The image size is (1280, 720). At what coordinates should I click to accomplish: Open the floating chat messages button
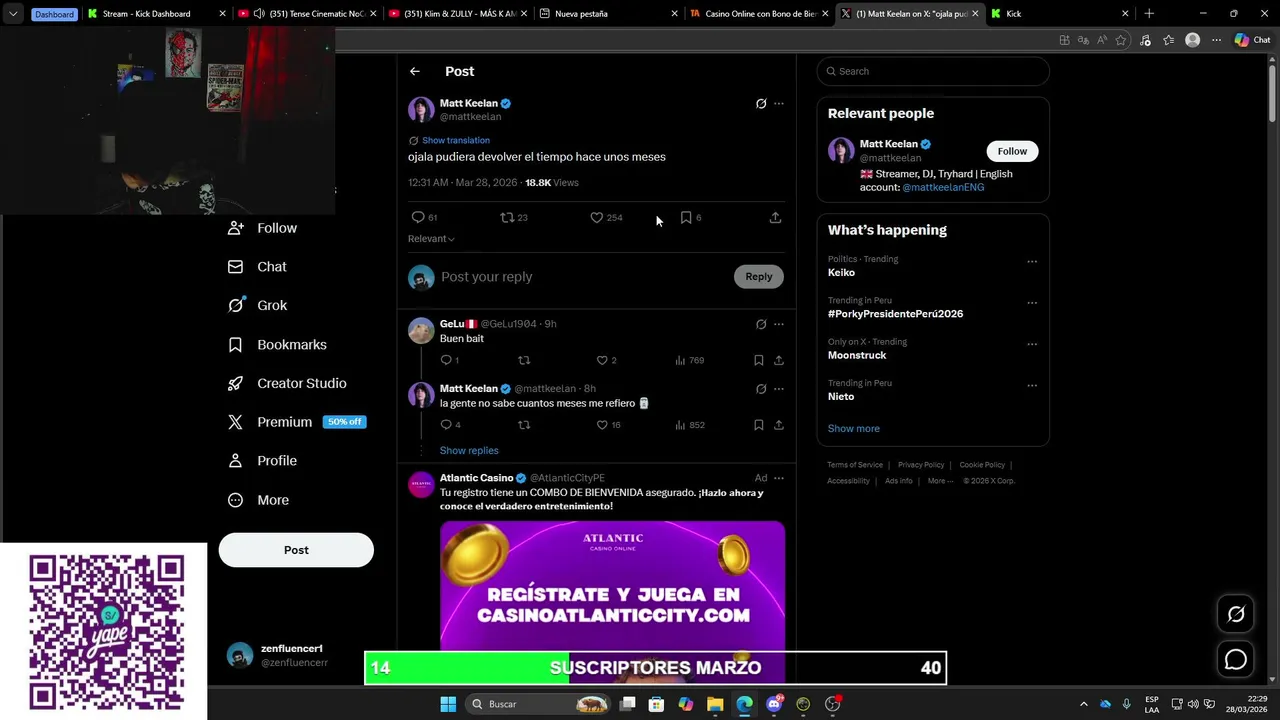(1236, 660)
